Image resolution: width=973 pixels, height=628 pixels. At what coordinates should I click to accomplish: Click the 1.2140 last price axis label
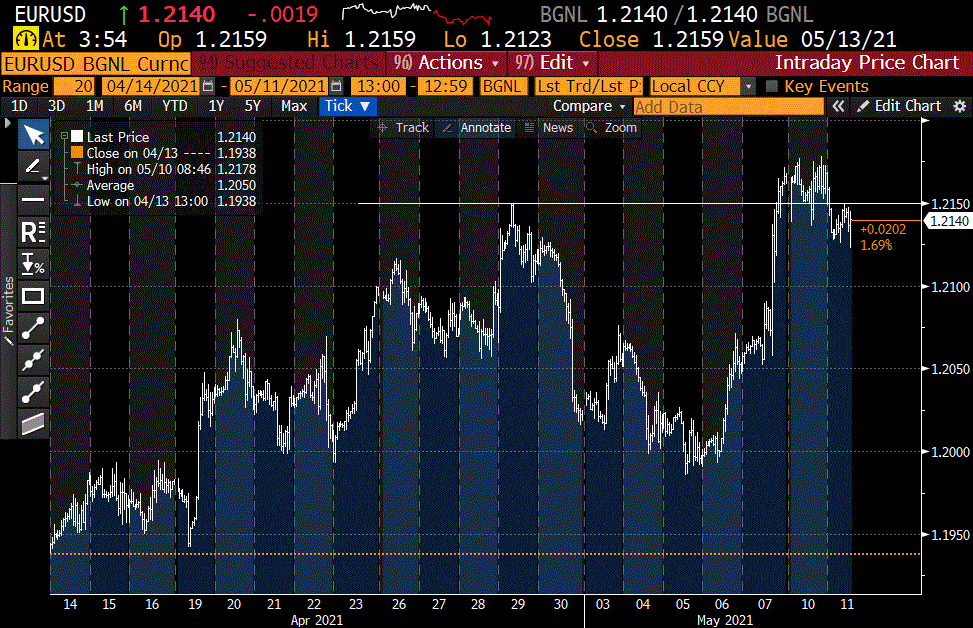[948, 221]
